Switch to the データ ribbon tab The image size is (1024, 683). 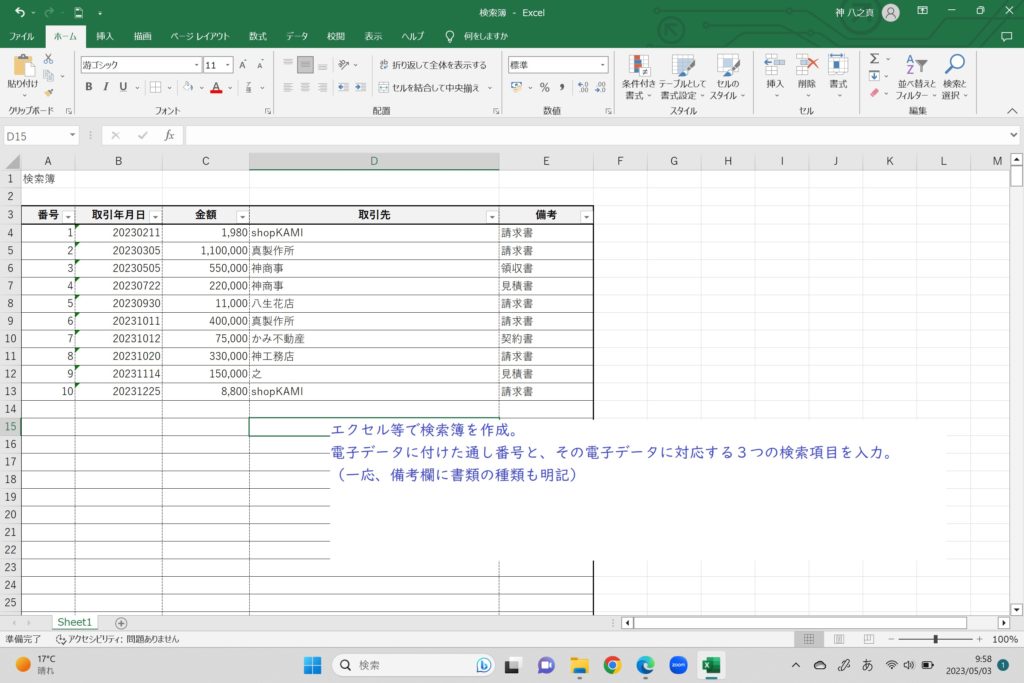[x=297, y=36]
